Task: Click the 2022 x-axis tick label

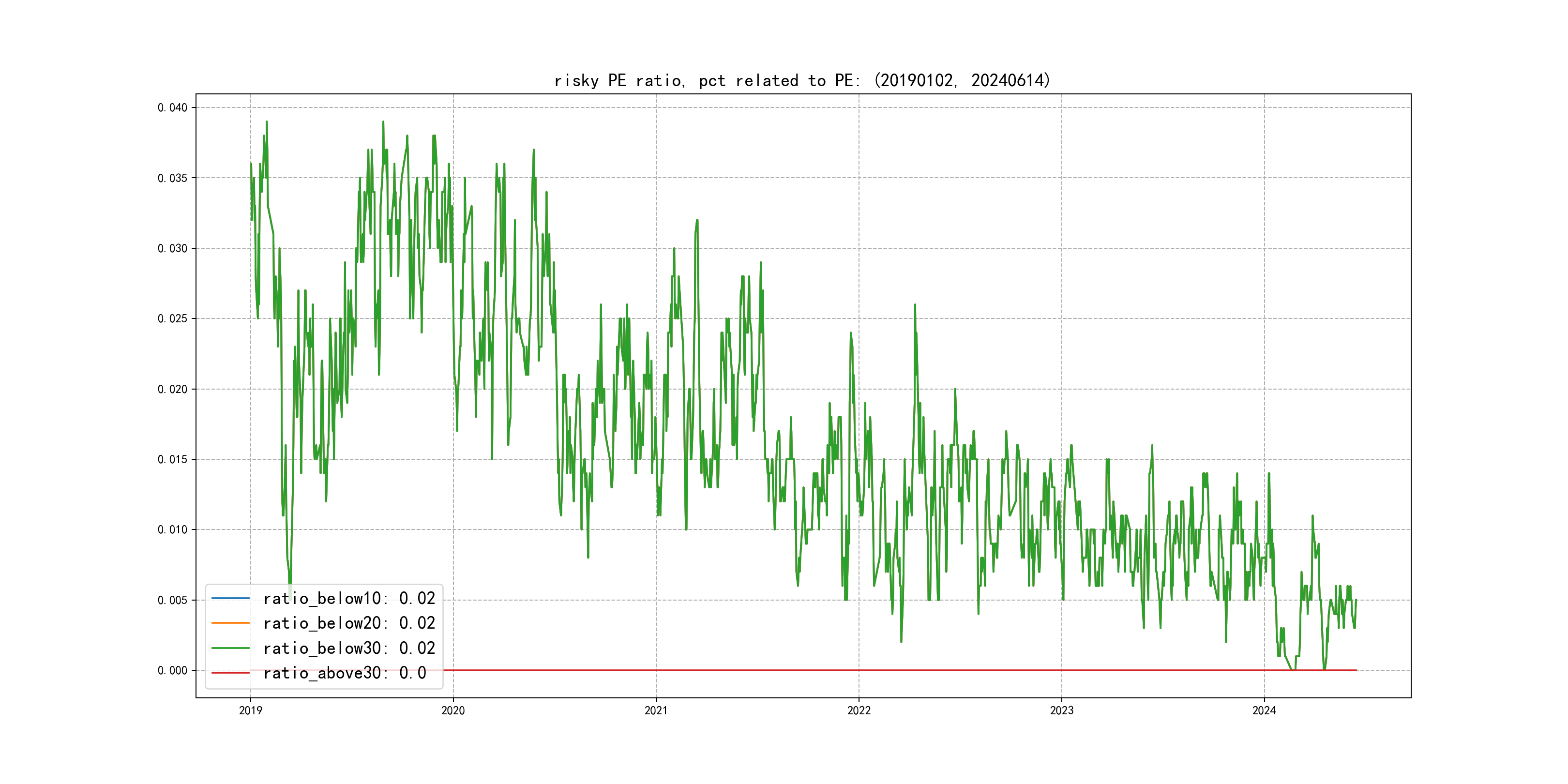Action: (x=859, y=710)
